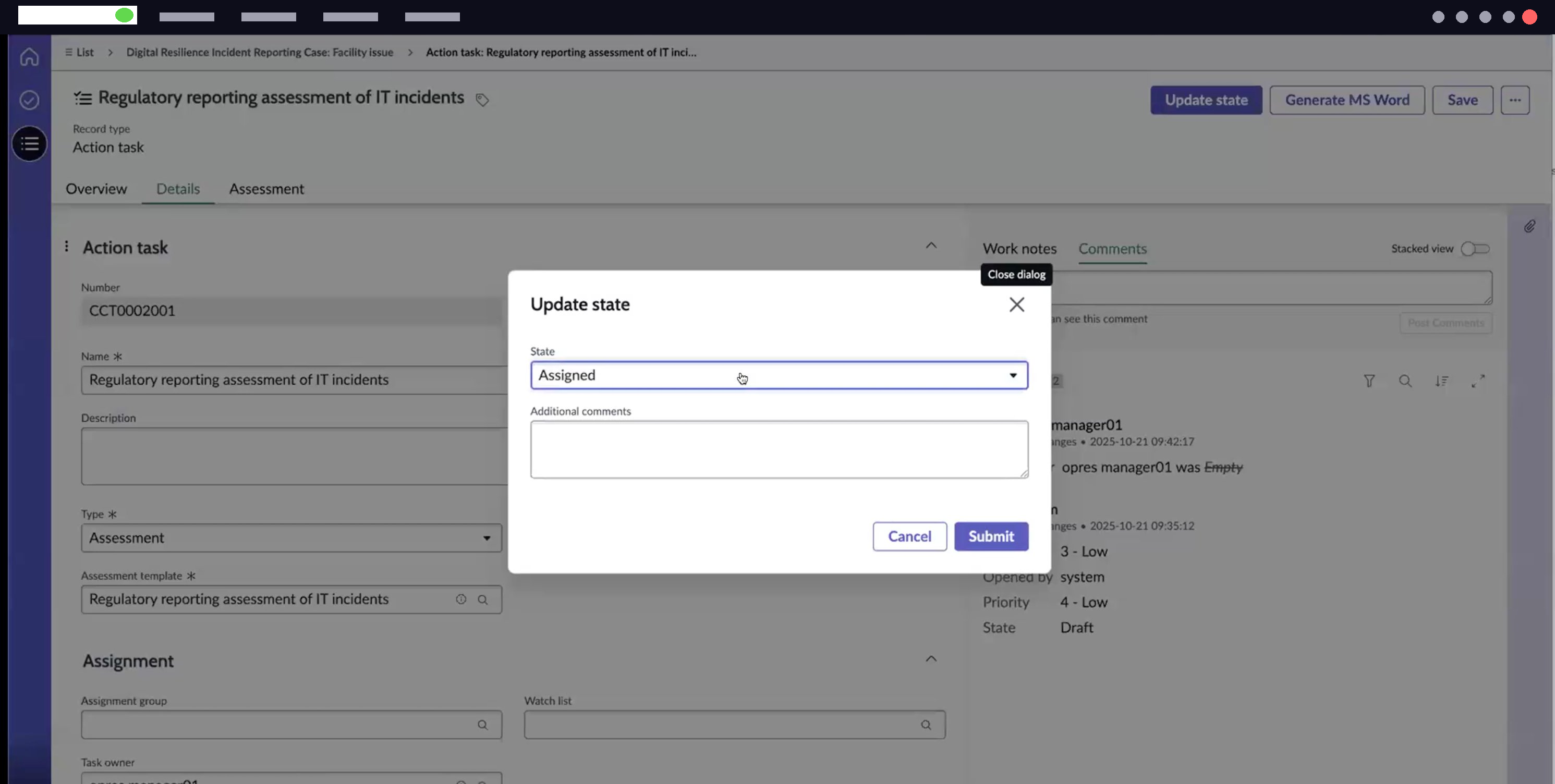Open Digital Resilience Incident Reporting Case breadcrumb

(x=260, y=53)
